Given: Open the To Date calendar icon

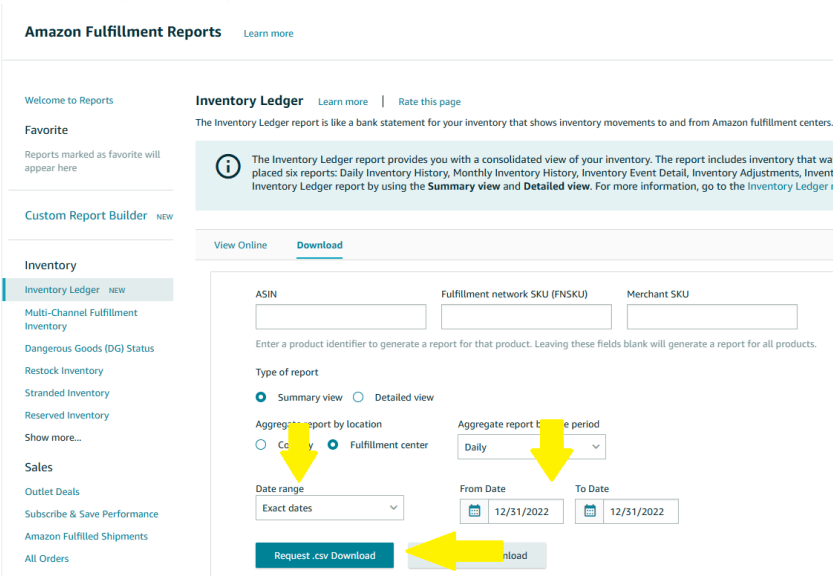Looking at the screenshot, I should (x=590, y=511).
